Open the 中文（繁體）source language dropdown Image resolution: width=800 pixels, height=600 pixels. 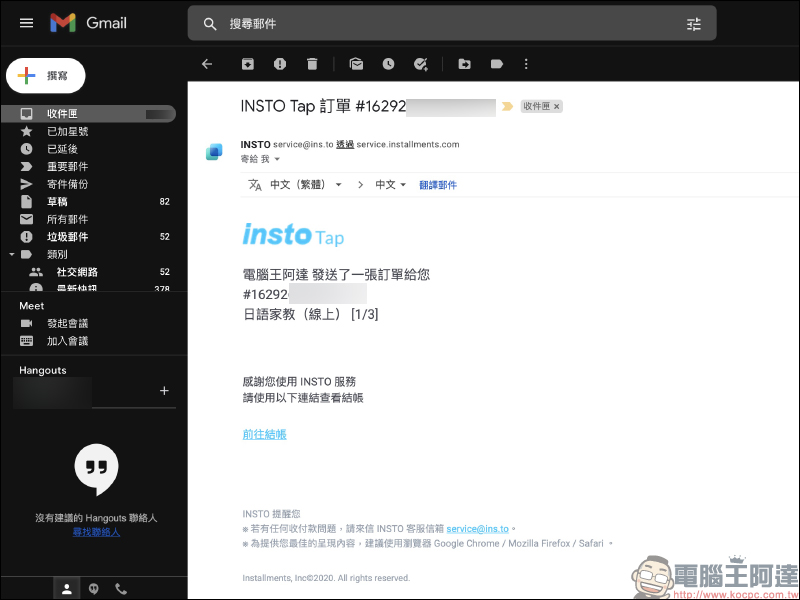coord(338,185)
